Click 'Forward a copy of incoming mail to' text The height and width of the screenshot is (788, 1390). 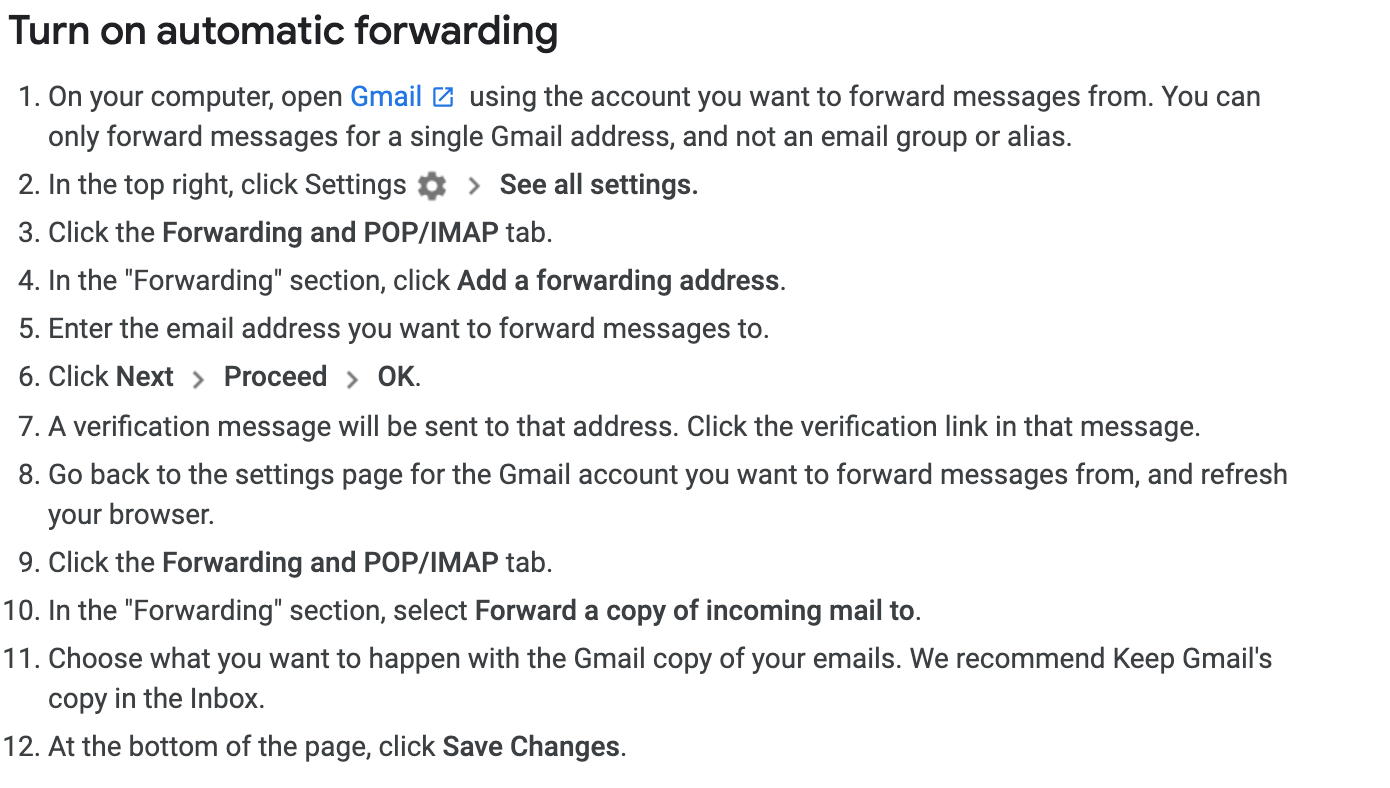[x=695, y=611]
